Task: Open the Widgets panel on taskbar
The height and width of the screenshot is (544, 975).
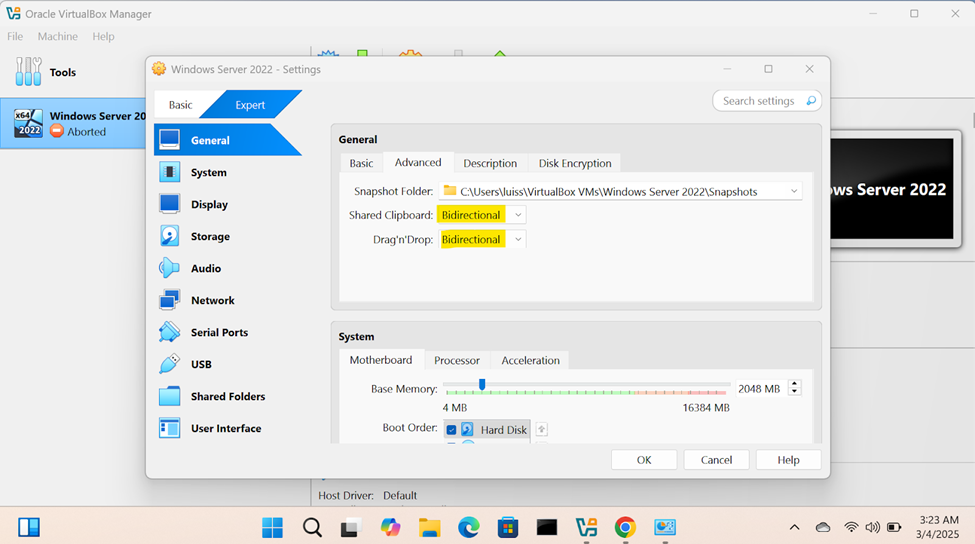Action: (x=29, y=527)
